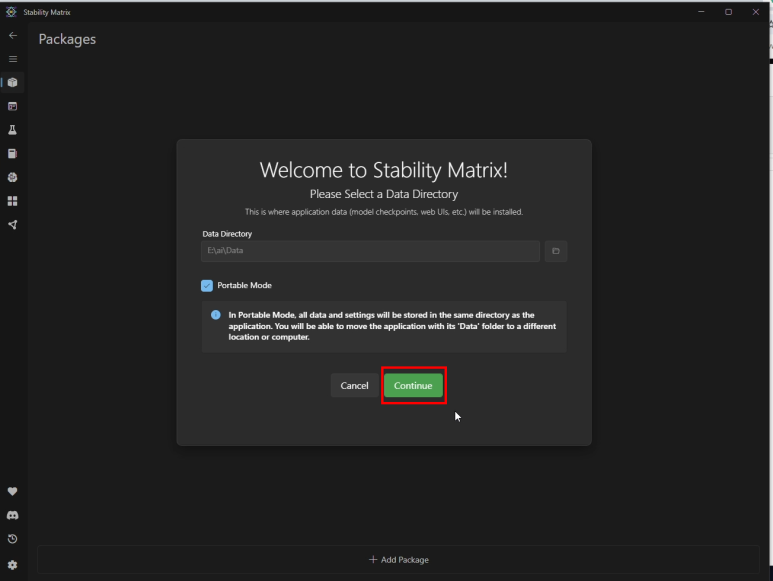
Task: Click the 'Data Directory' label
Action: pyautogui.click(x=227, y=234)
